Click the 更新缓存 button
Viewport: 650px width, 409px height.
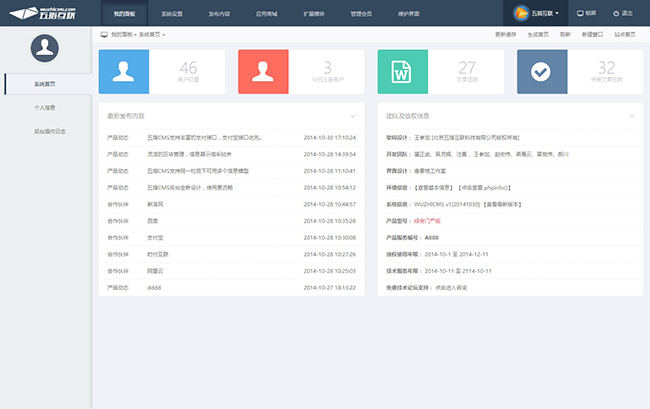tap(507, 34)
